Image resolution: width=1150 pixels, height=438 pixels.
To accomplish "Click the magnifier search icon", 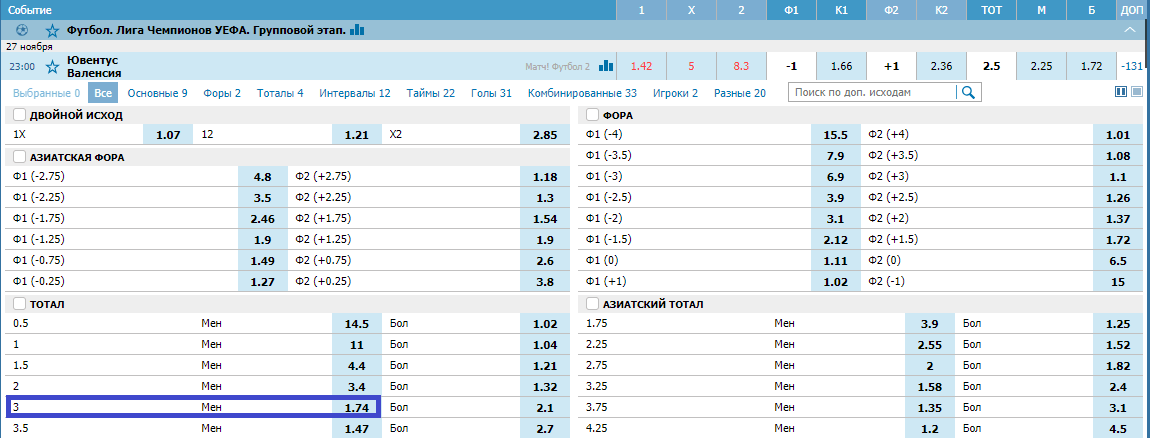I will click(969, 92).
